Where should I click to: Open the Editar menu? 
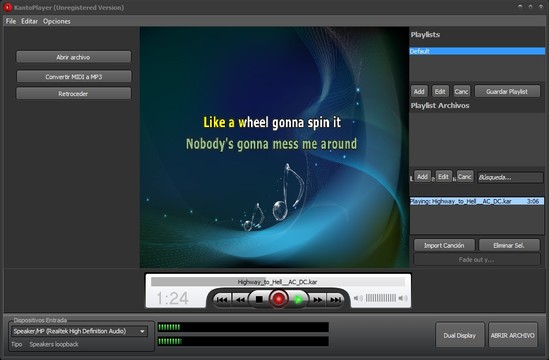pos(29,21)
